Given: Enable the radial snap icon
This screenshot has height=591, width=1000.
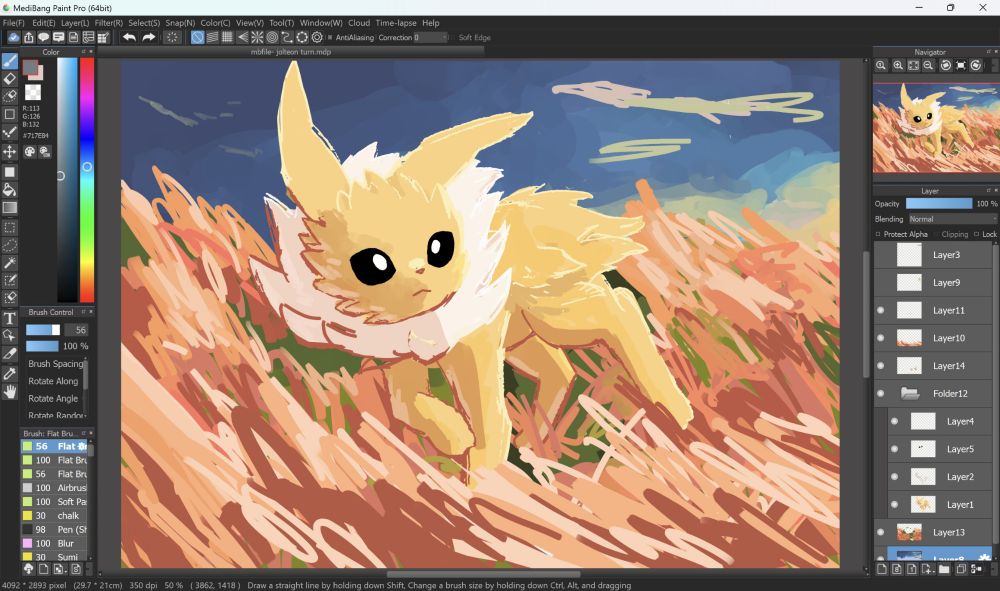Looking at the screenshot, I should [x=257, y=37].
